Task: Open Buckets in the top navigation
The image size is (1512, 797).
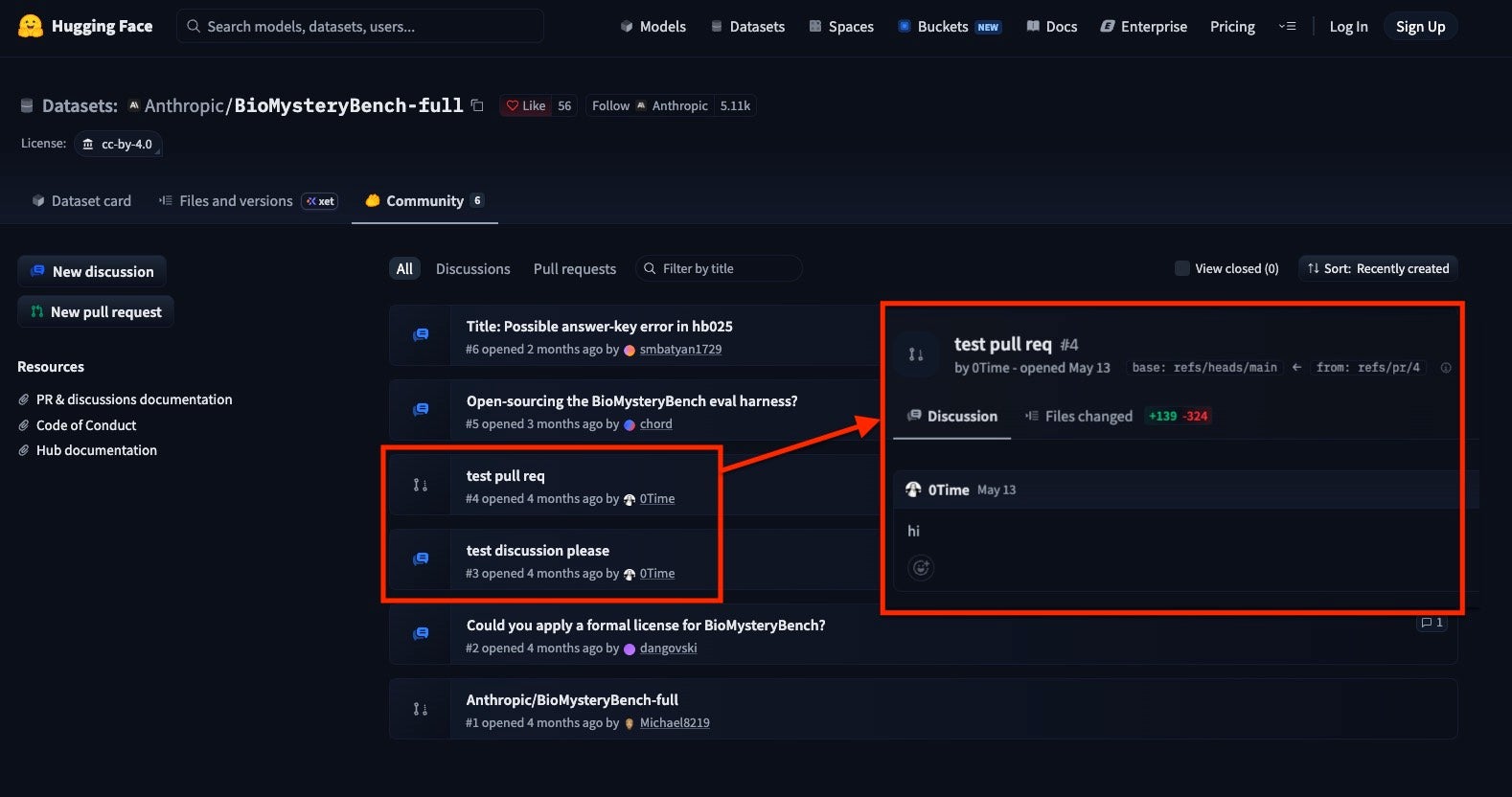Action: tap(950, 27)
